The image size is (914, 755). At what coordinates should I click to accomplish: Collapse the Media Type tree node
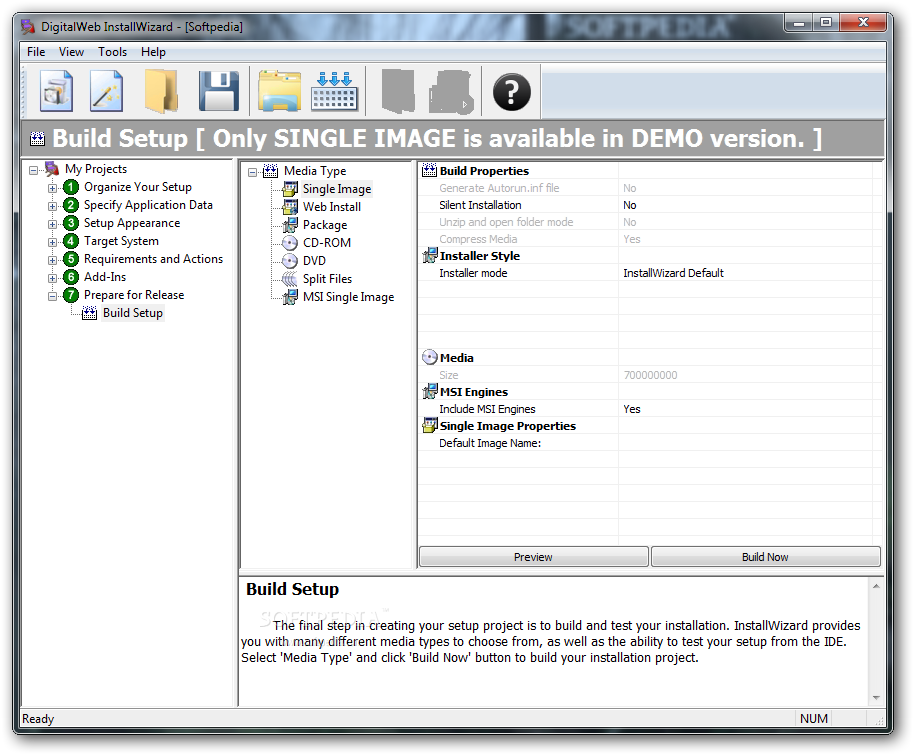point(252,173)
